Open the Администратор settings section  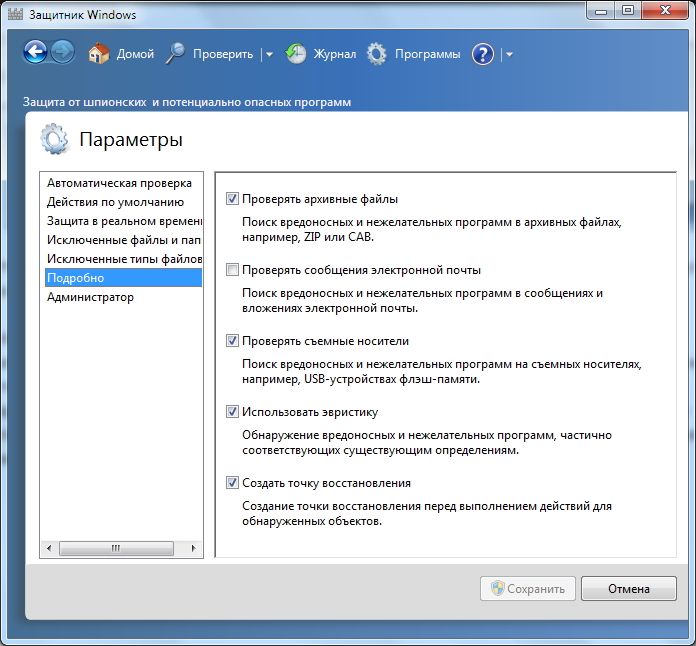coord(90,297)
